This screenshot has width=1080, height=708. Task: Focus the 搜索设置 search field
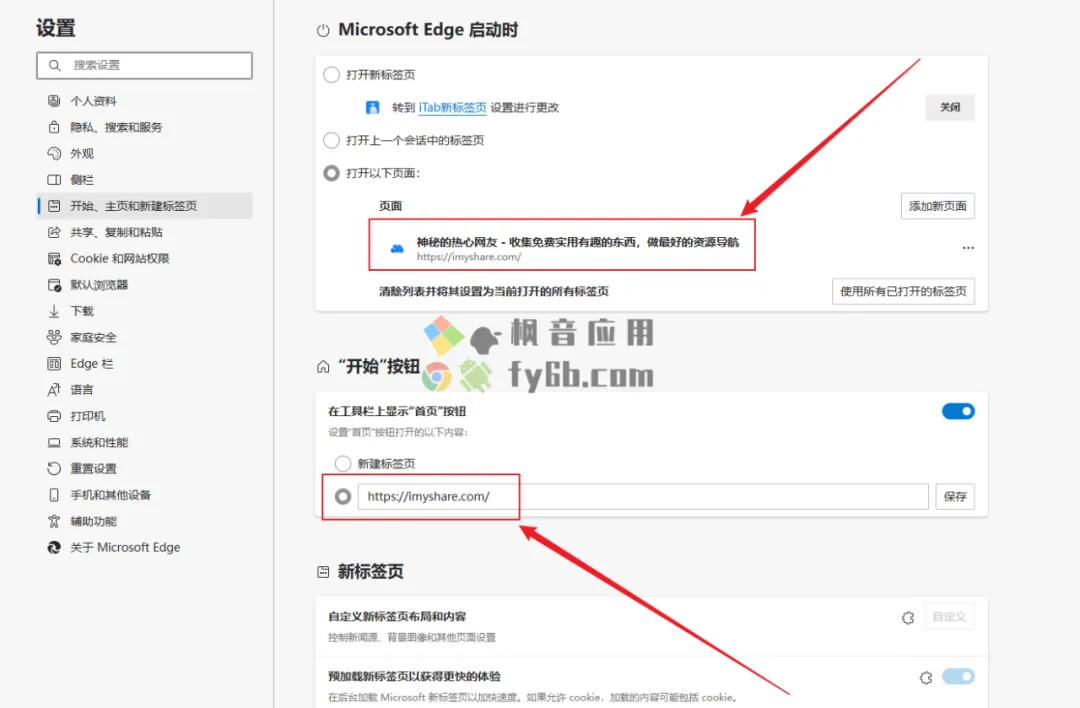pyautogui.click(x=145, y=65)
